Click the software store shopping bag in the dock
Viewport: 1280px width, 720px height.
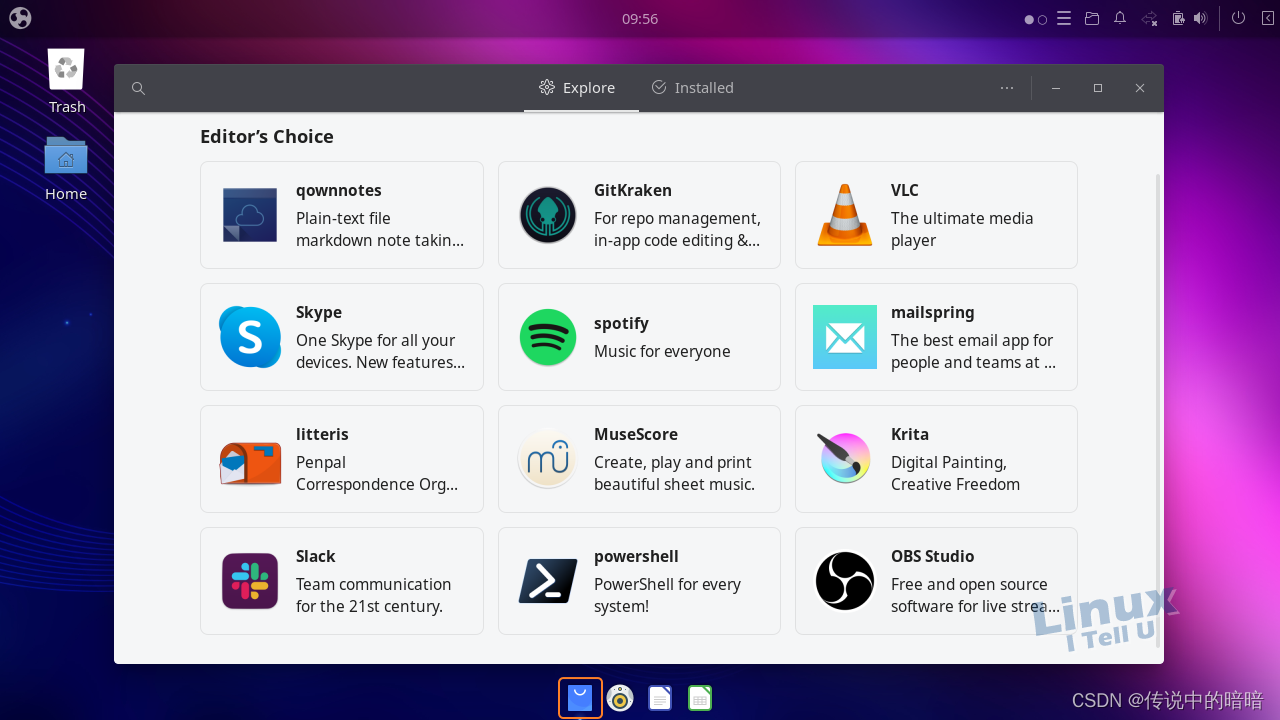580,698
